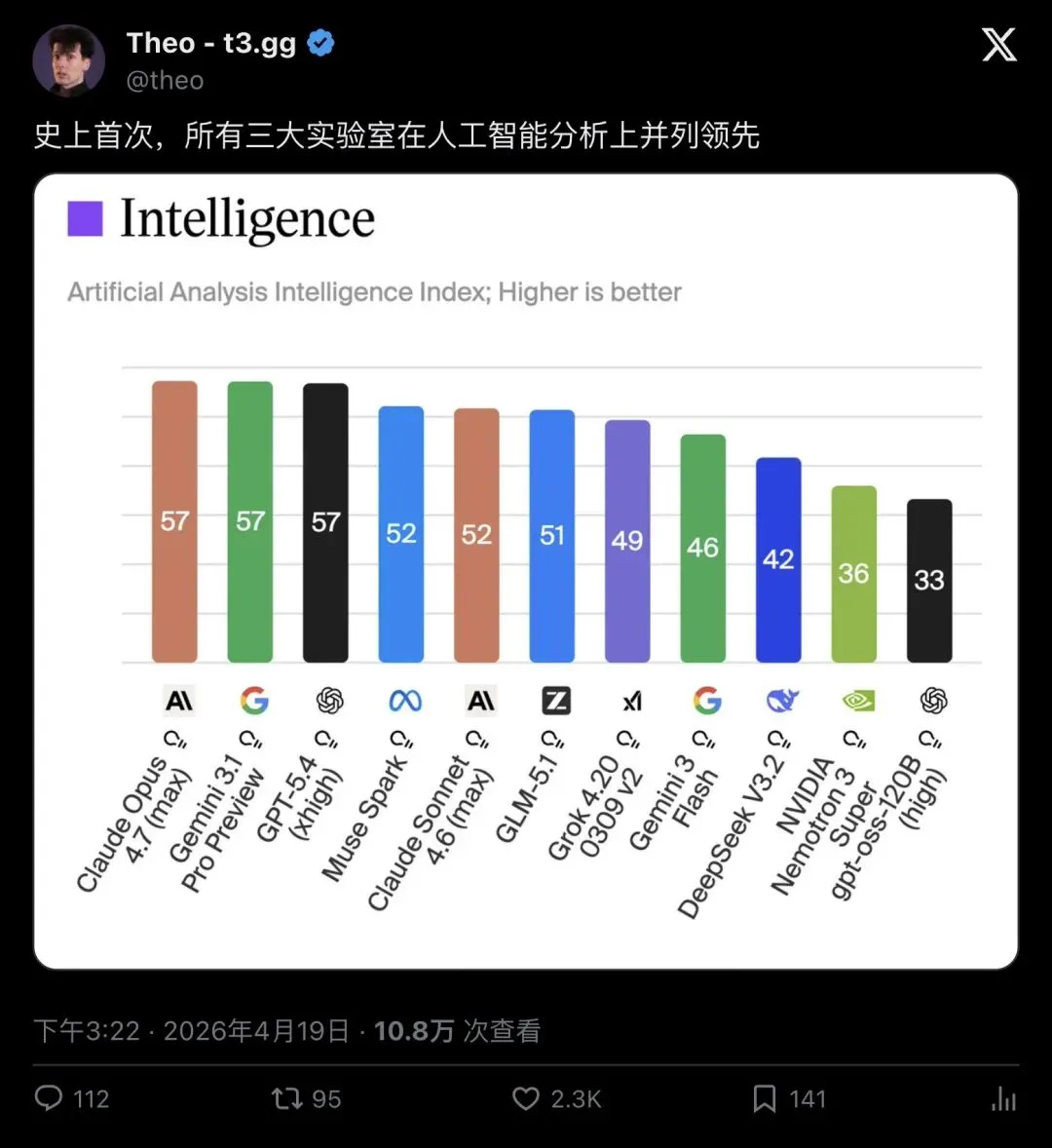Bookmark the post with bookmark icon
The image size is (1052, 1148).
pyautogui.click(x=765, y=1098)
